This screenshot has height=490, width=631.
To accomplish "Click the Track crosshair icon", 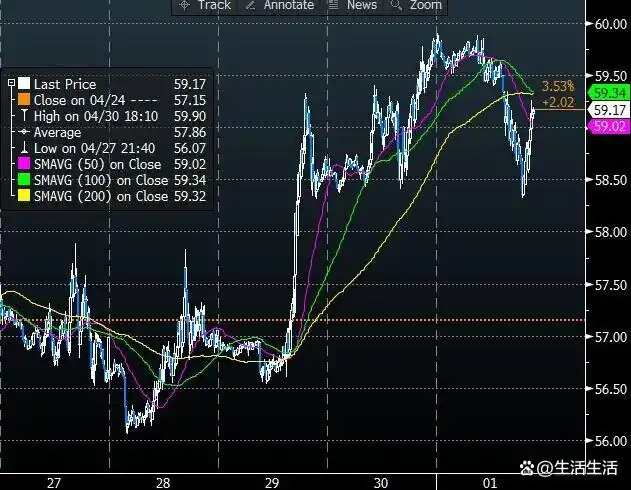I will [x=184, y=6].
